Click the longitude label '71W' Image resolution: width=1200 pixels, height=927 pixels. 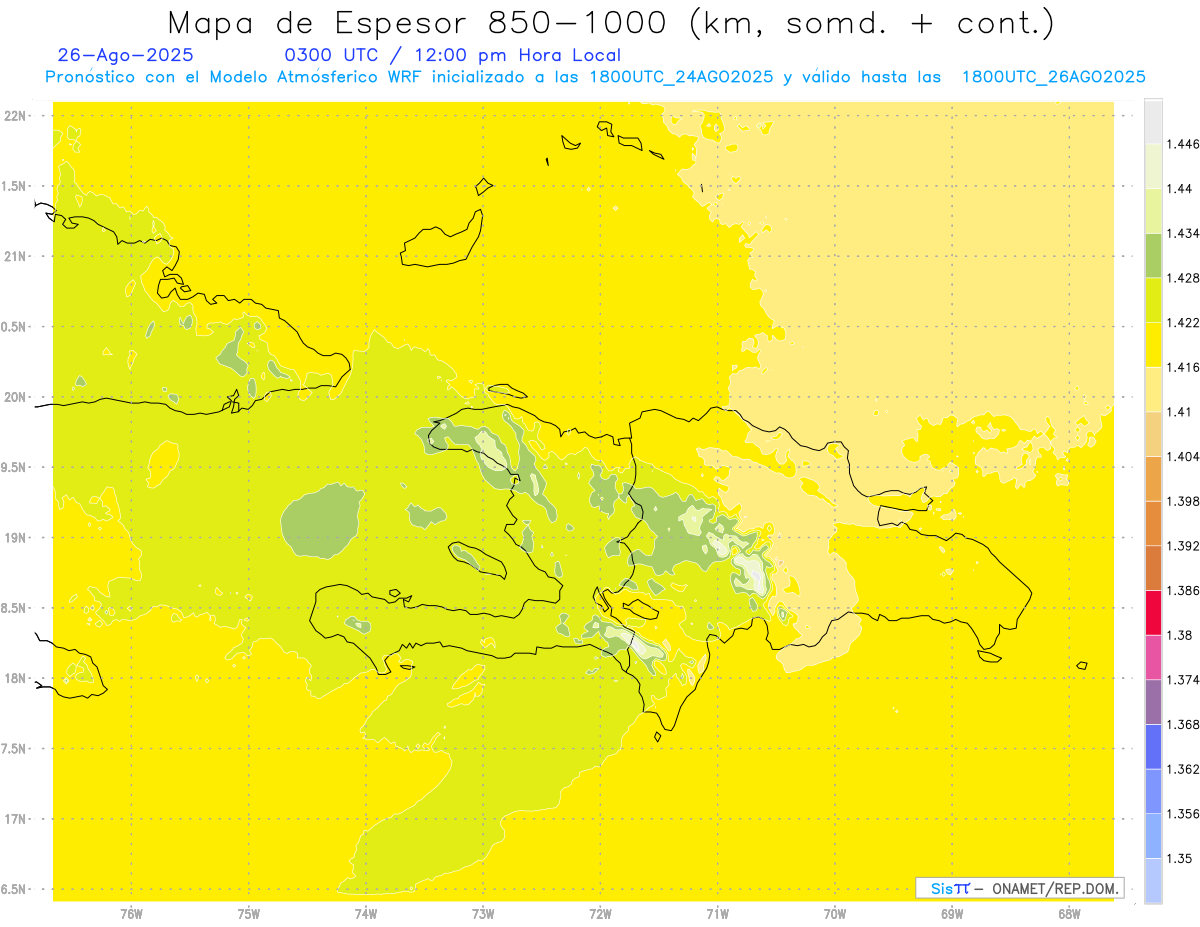[717, 914]
